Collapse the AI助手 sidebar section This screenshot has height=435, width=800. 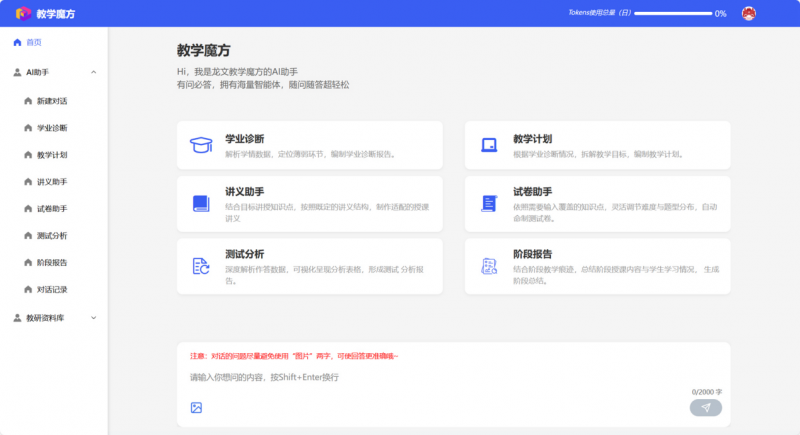[93, 72]
